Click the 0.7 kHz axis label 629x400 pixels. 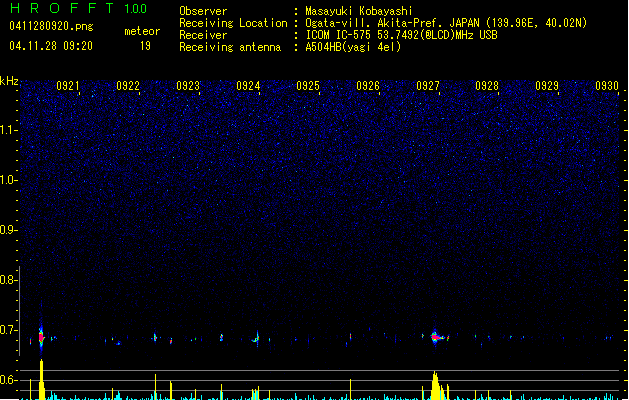click(8, 331)
